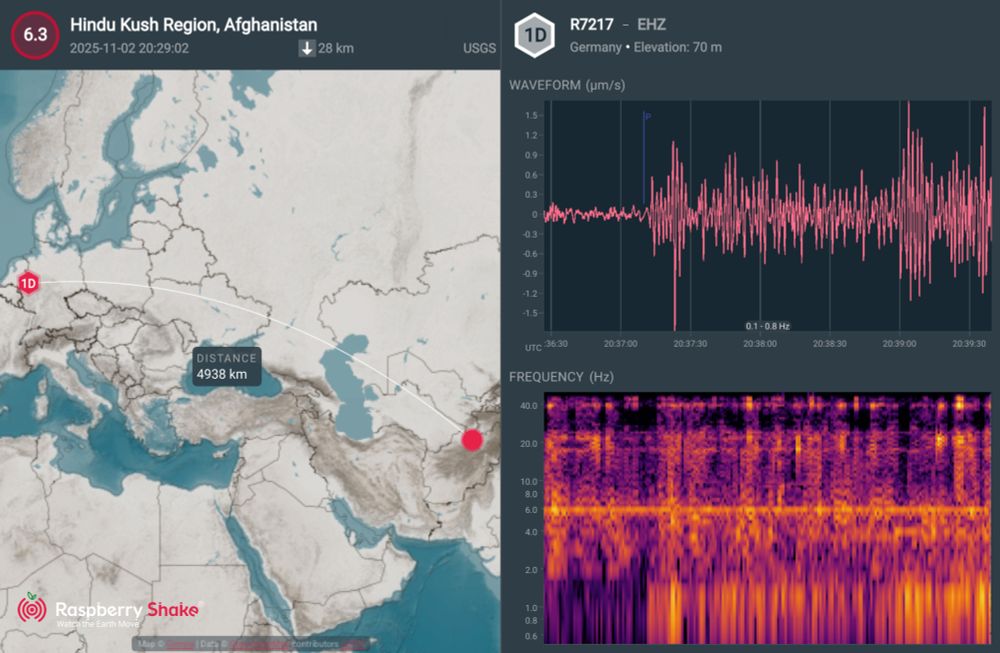Click the red epicenter dot in Afghanistan

(x=472, y=440)
